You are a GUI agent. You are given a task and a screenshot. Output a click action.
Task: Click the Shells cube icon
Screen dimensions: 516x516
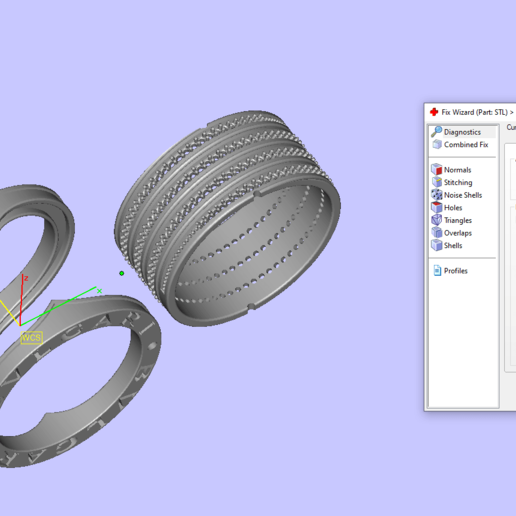point(437,245)
